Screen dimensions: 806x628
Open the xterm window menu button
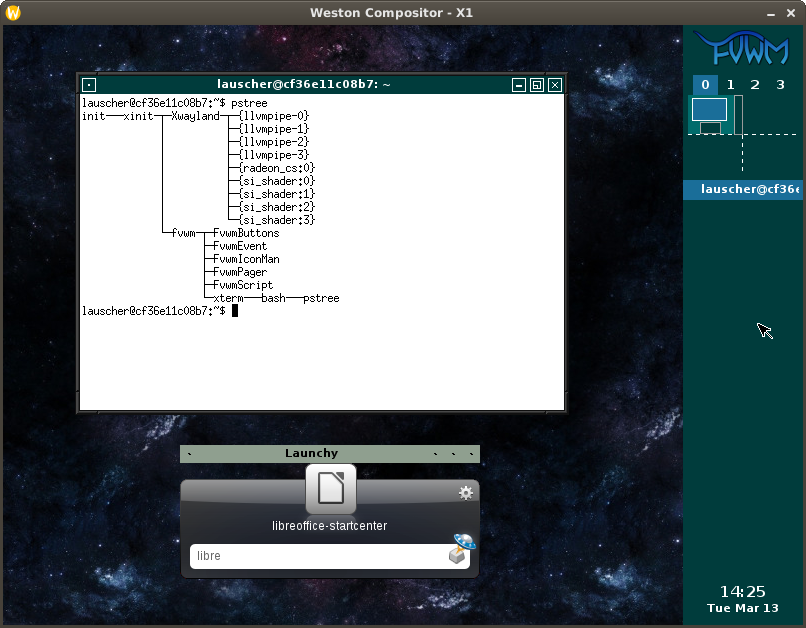coord(89,85)
